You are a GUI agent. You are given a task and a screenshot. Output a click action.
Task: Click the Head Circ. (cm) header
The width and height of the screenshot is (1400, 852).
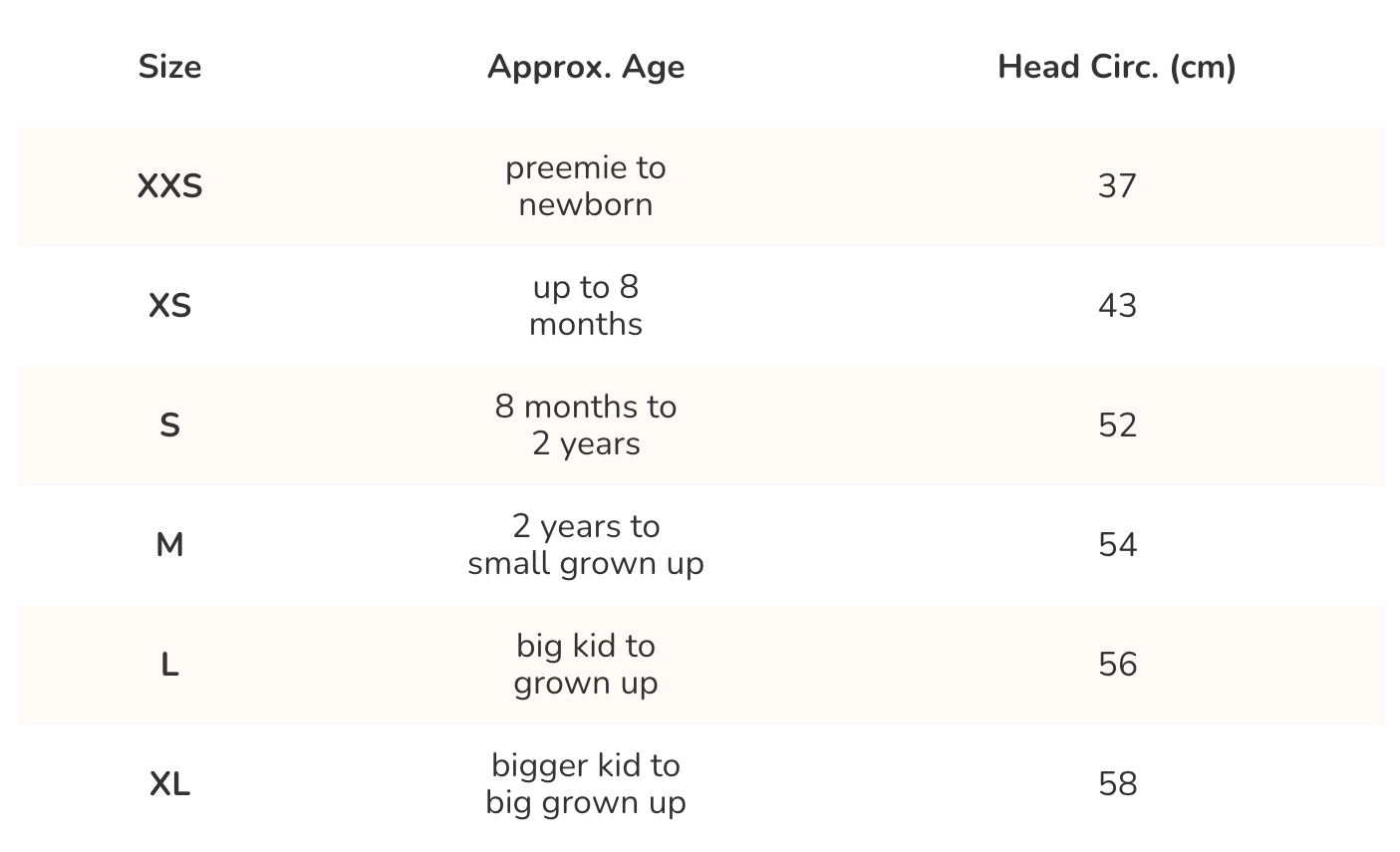pyautogui.click(x=1117, y=67)
